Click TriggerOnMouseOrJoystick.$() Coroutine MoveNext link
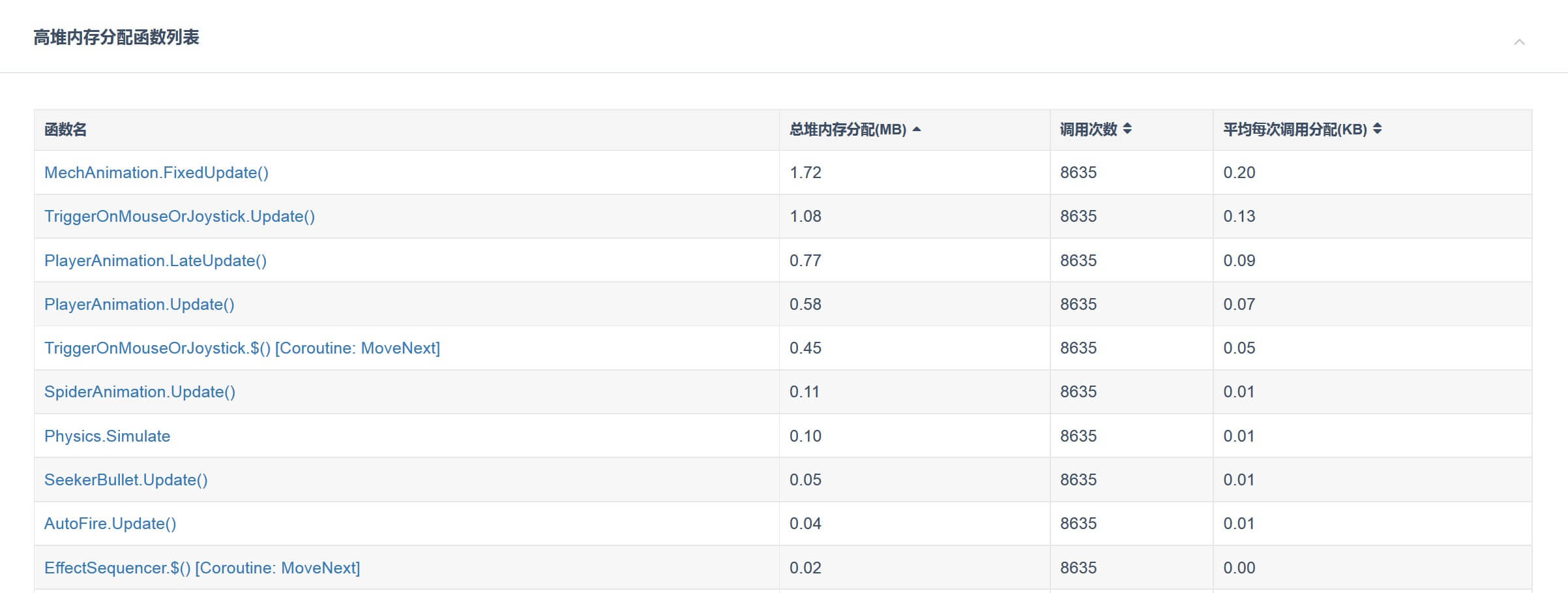1568x593 pixels. [x=242, y=348]
